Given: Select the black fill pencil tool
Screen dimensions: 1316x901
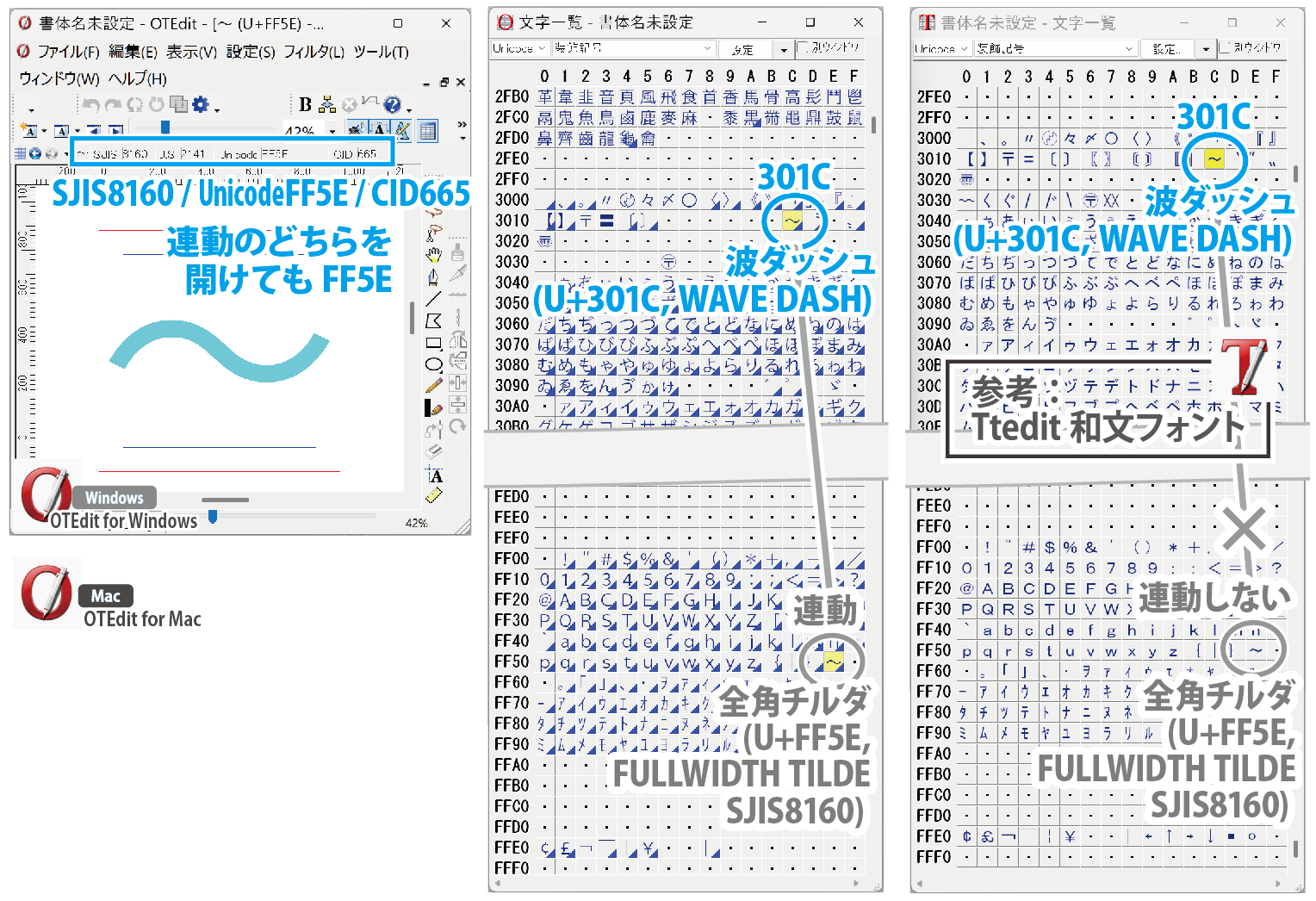Looking at the screenshot, I should 433,407.
